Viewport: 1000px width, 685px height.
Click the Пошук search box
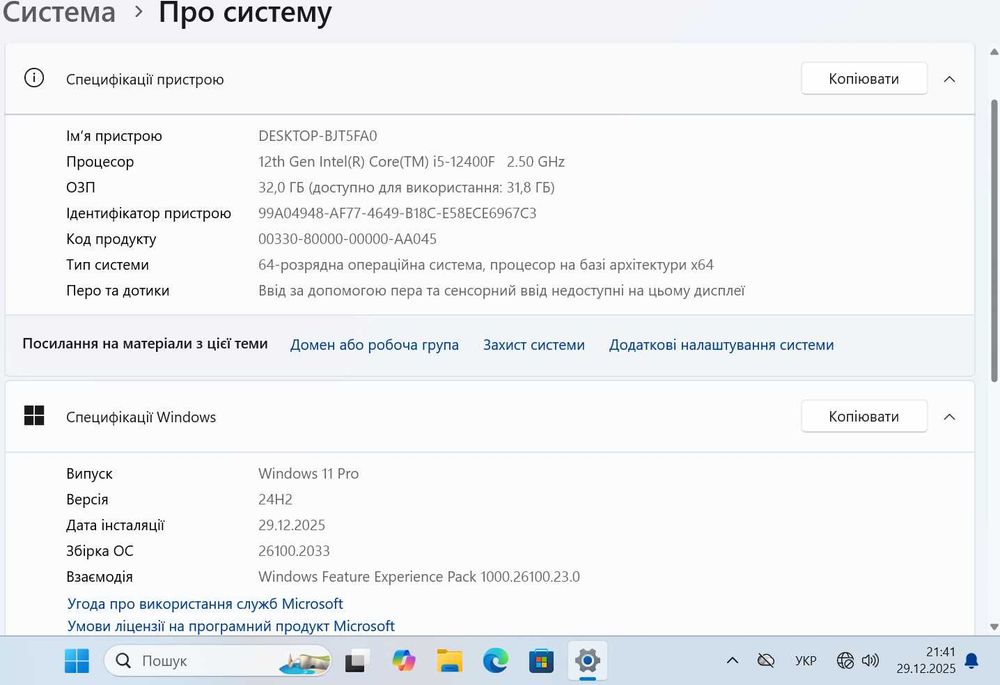click(217, 661)
